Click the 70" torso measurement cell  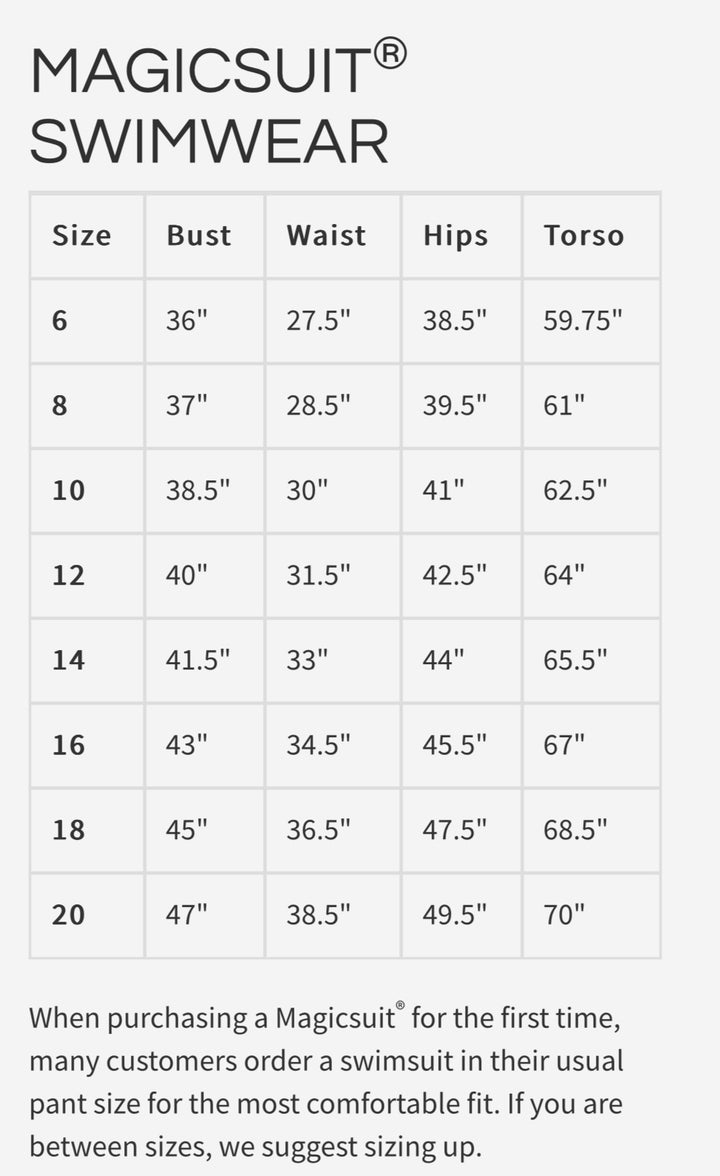click(565, 916)
